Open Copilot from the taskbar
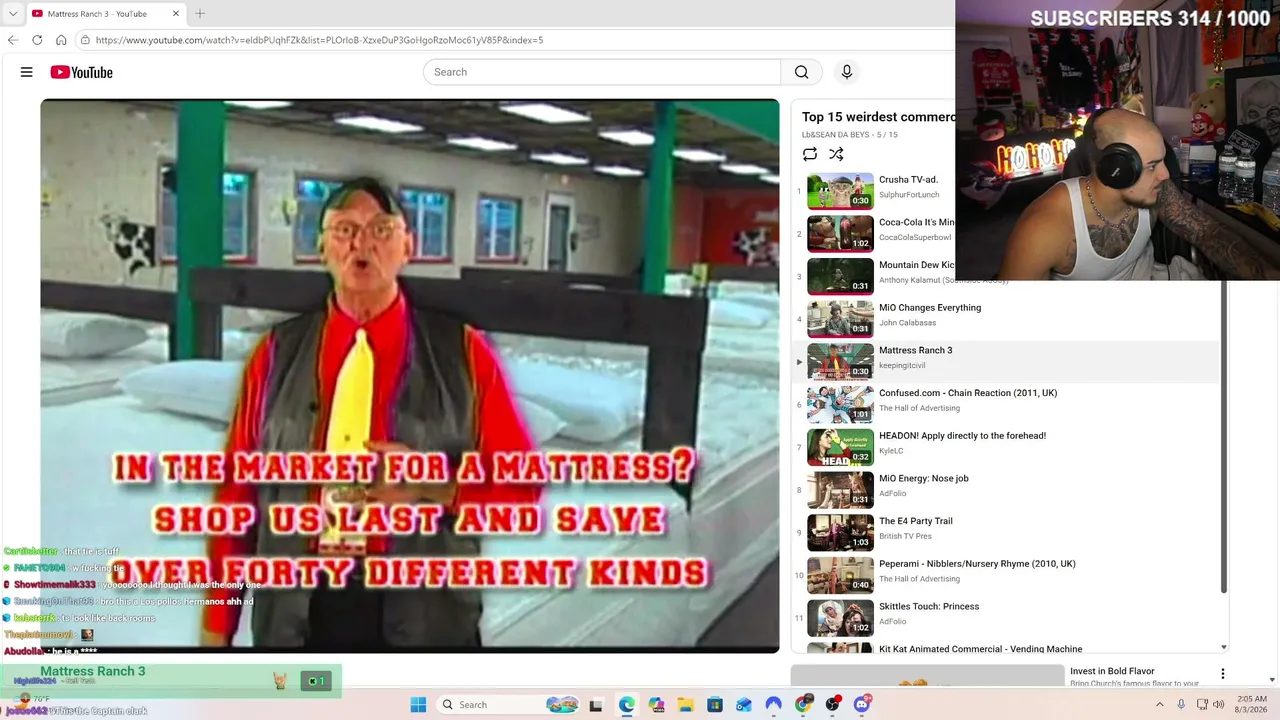The image size is (1280, 720). click(x=656, y=705)
